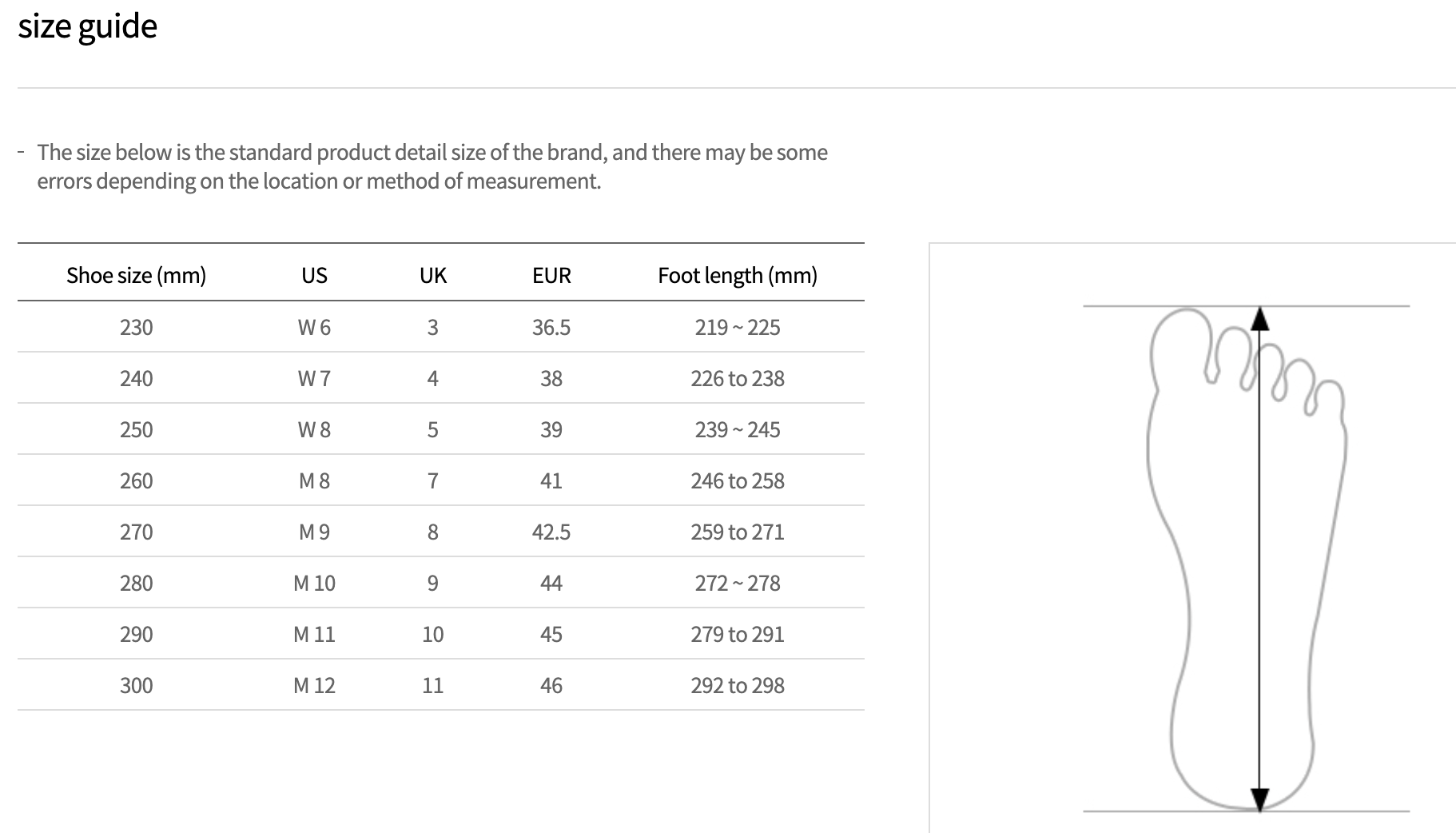Select shoe size 230 cell
Image resolution: width=1456 pixels, height=833 pixels.
[136, 327]
